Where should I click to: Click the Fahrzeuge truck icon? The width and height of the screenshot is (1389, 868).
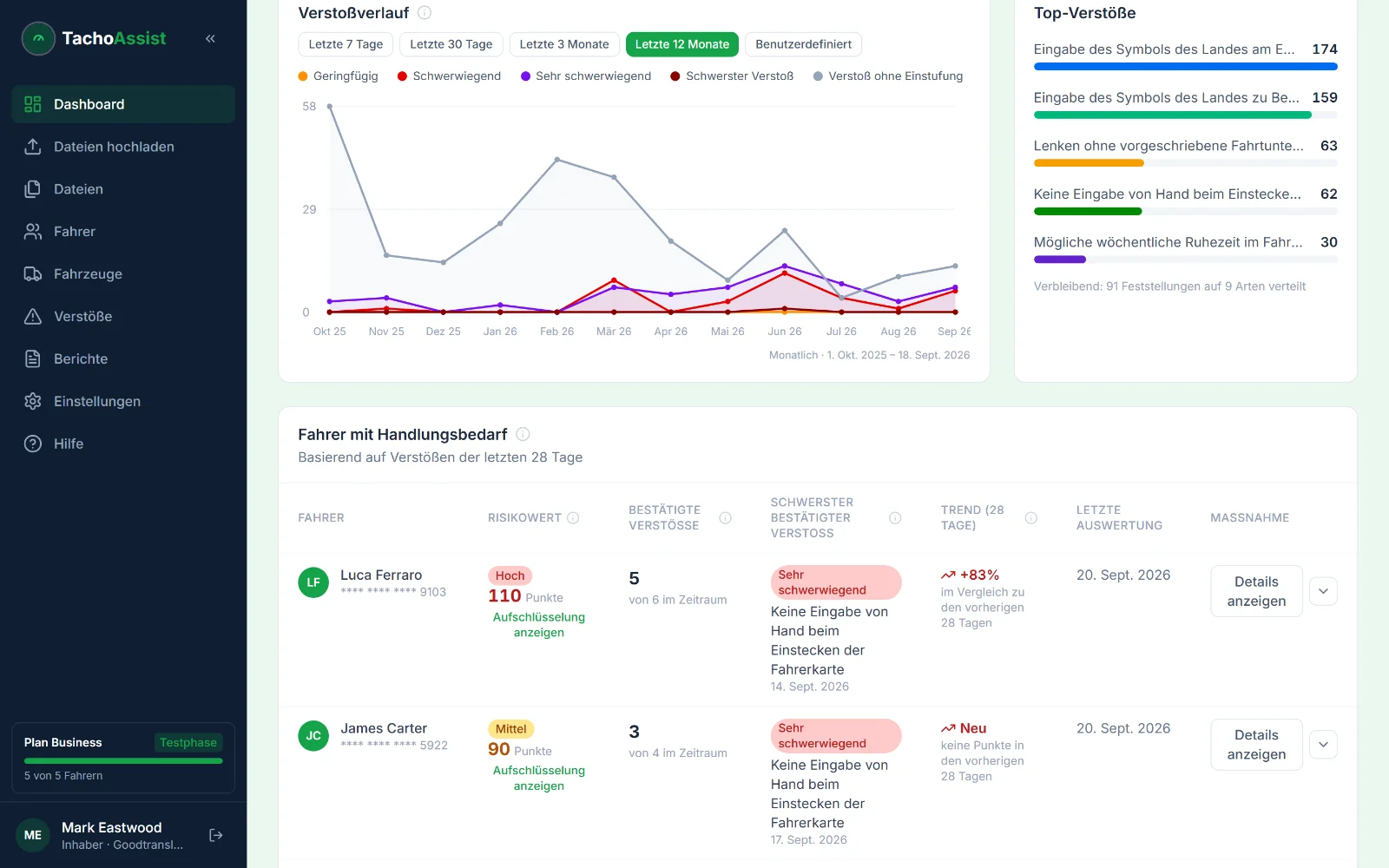pos(33,274)
